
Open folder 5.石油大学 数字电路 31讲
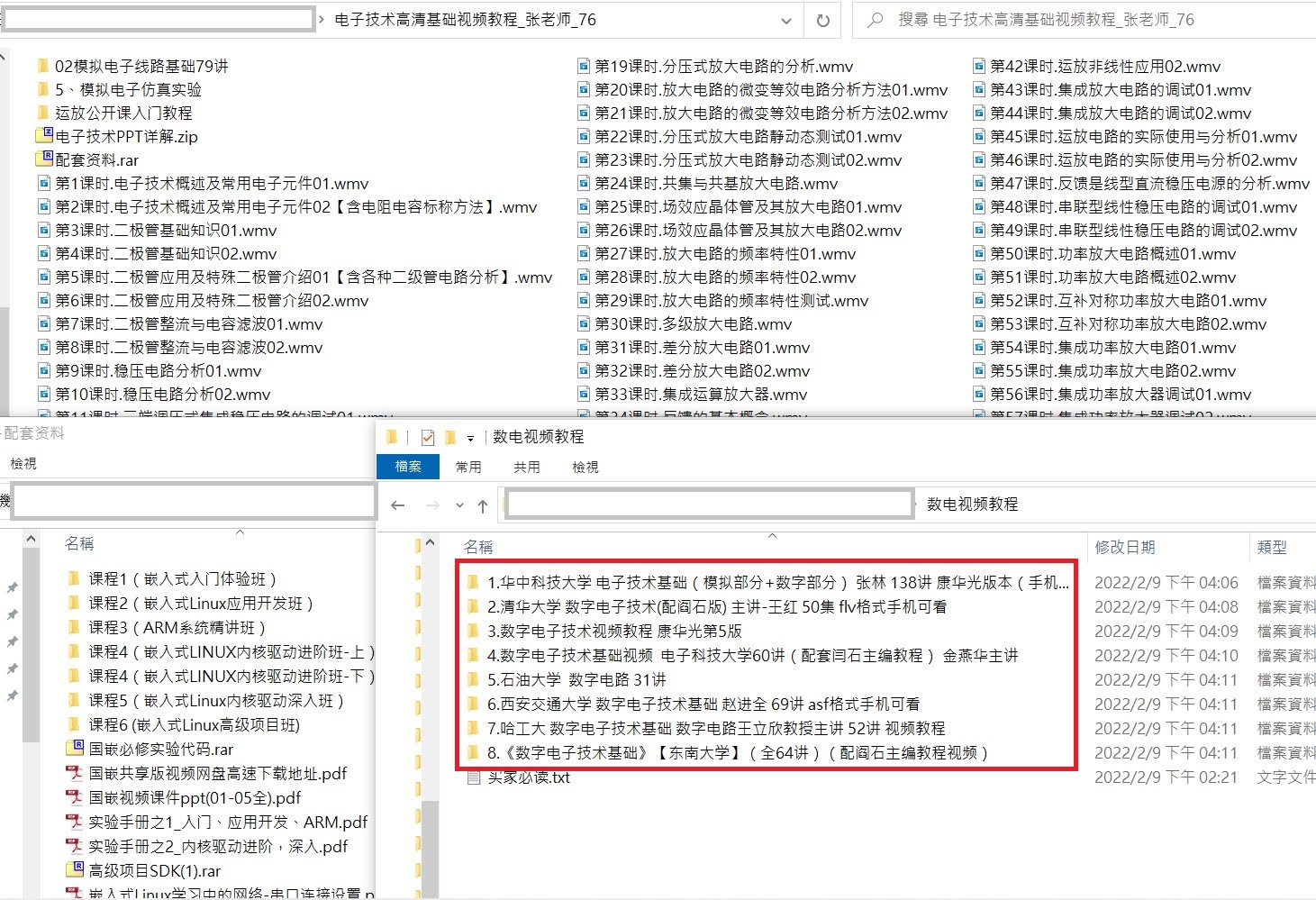coord(567,679)
